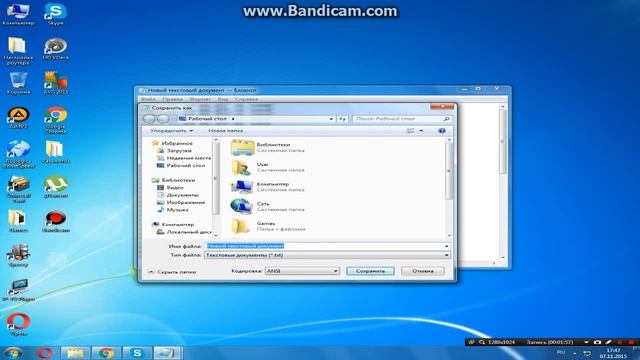Click the Skype taskbar button
Viewport: 640px width, 360px height.
coord(137,353)
